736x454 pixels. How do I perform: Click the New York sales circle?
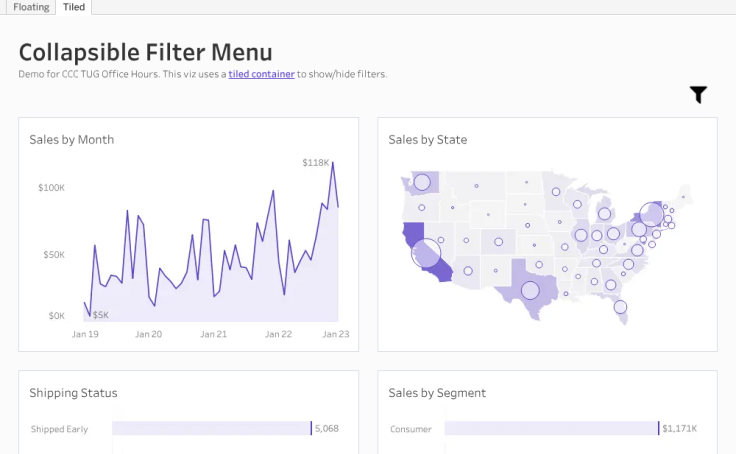(651, 214)
